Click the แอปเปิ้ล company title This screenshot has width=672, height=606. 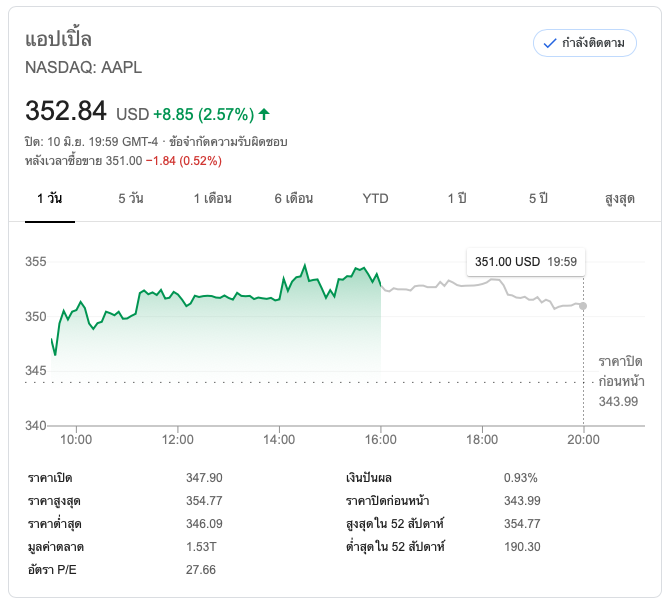point(58,39)
